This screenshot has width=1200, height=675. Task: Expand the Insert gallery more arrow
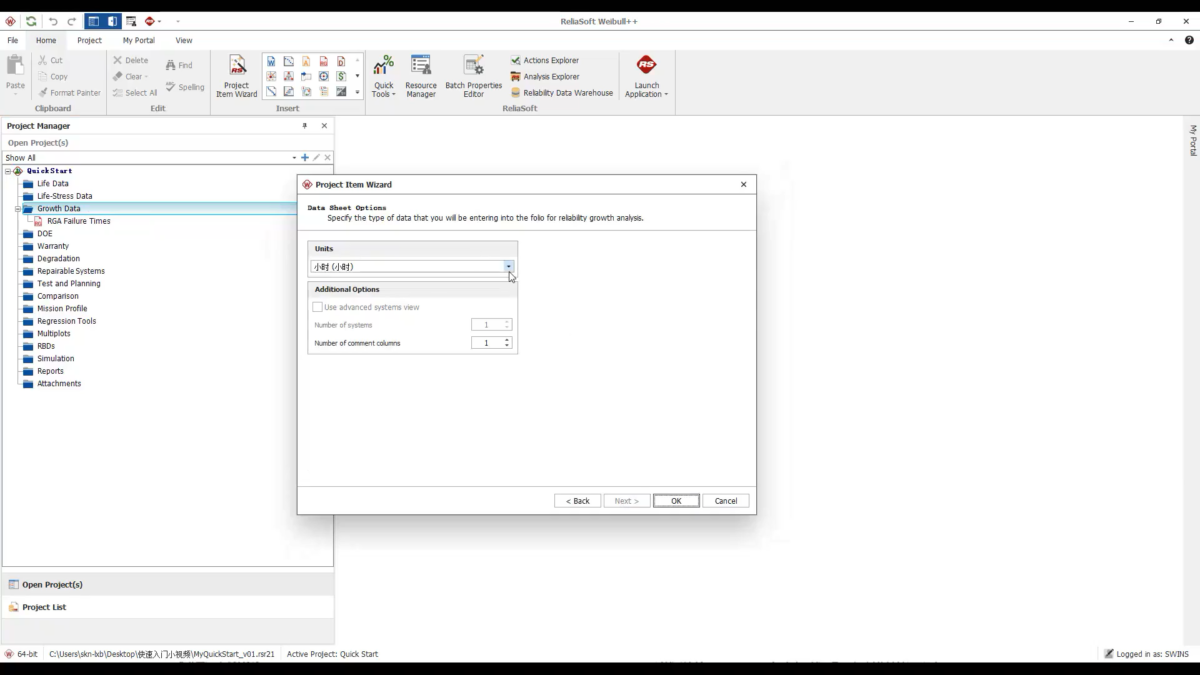tap(357, 92)
